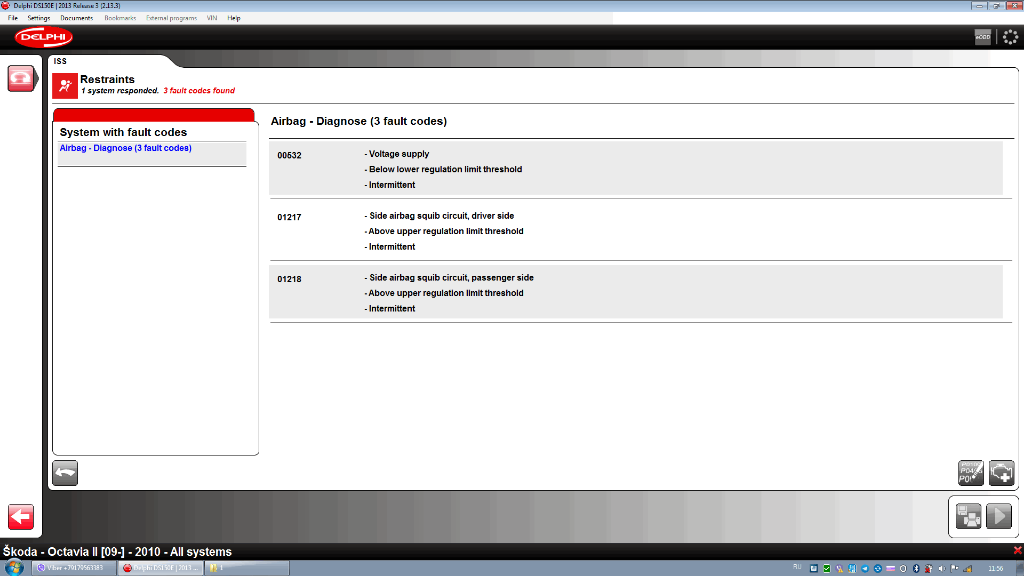Click the taskbar clock

coord(996,568)
